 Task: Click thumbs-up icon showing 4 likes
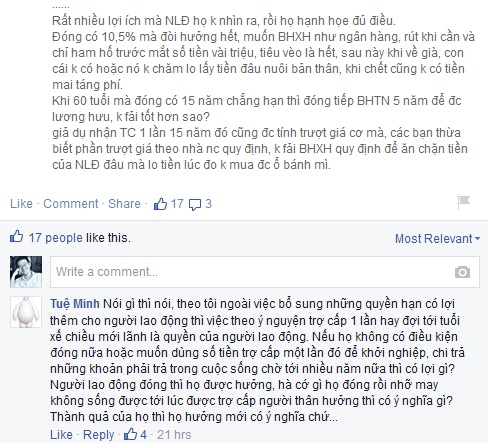click(x=130, y=434)
